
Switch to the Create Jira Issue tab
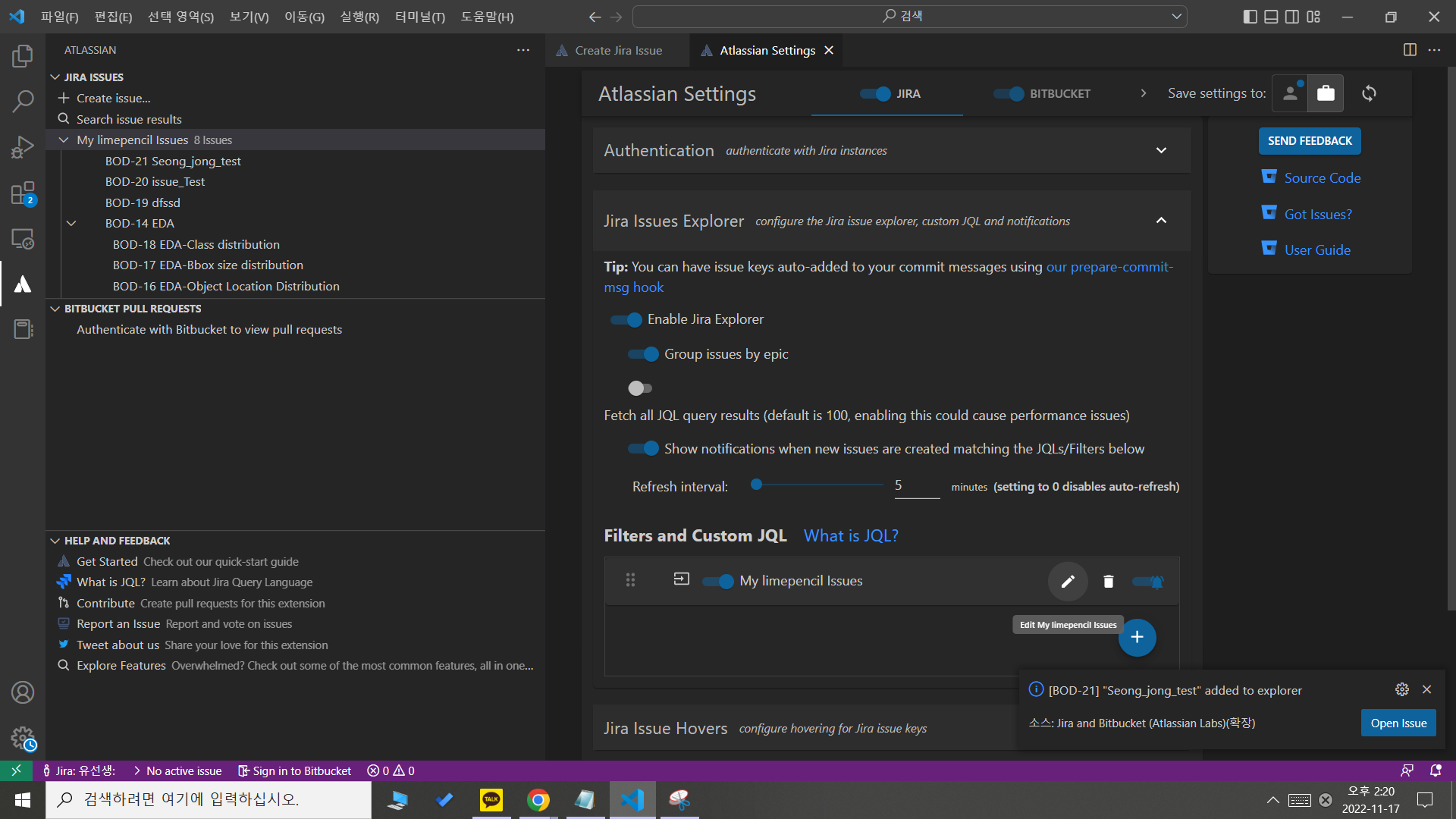(618, 51)
